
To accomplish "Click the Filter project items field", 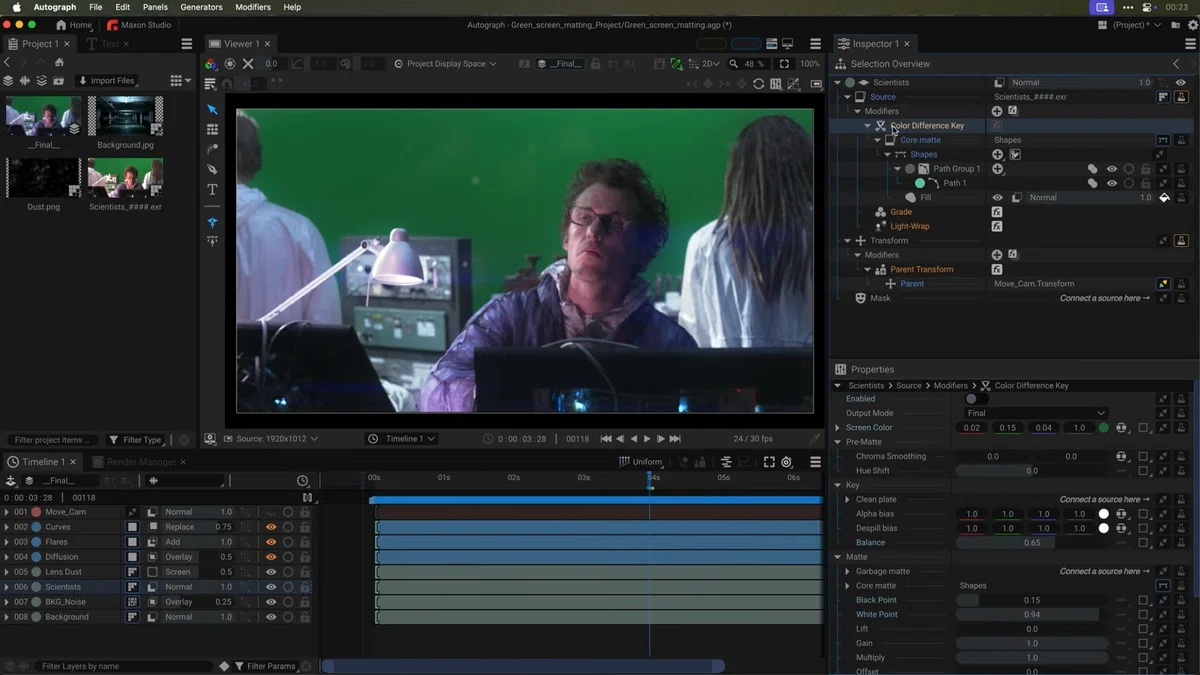I will pos(50,440).
